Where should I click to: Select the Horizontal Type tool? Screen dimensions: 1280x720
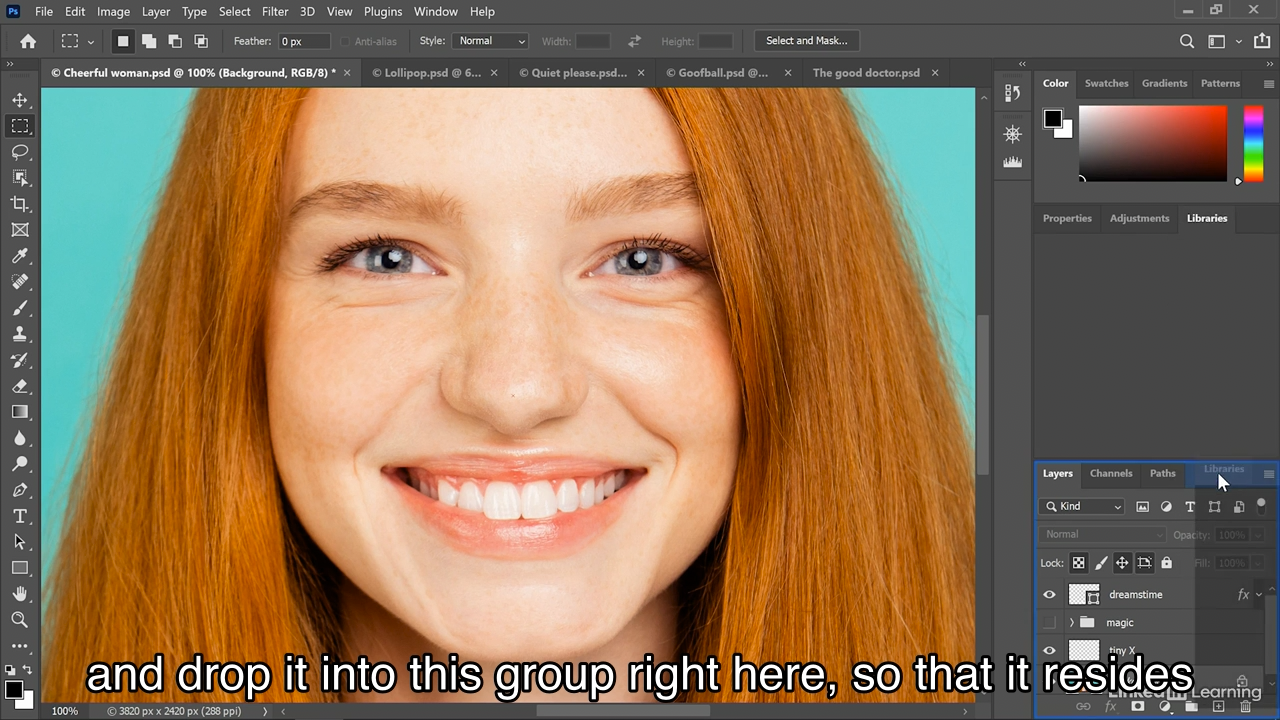(x=20, y=516)
